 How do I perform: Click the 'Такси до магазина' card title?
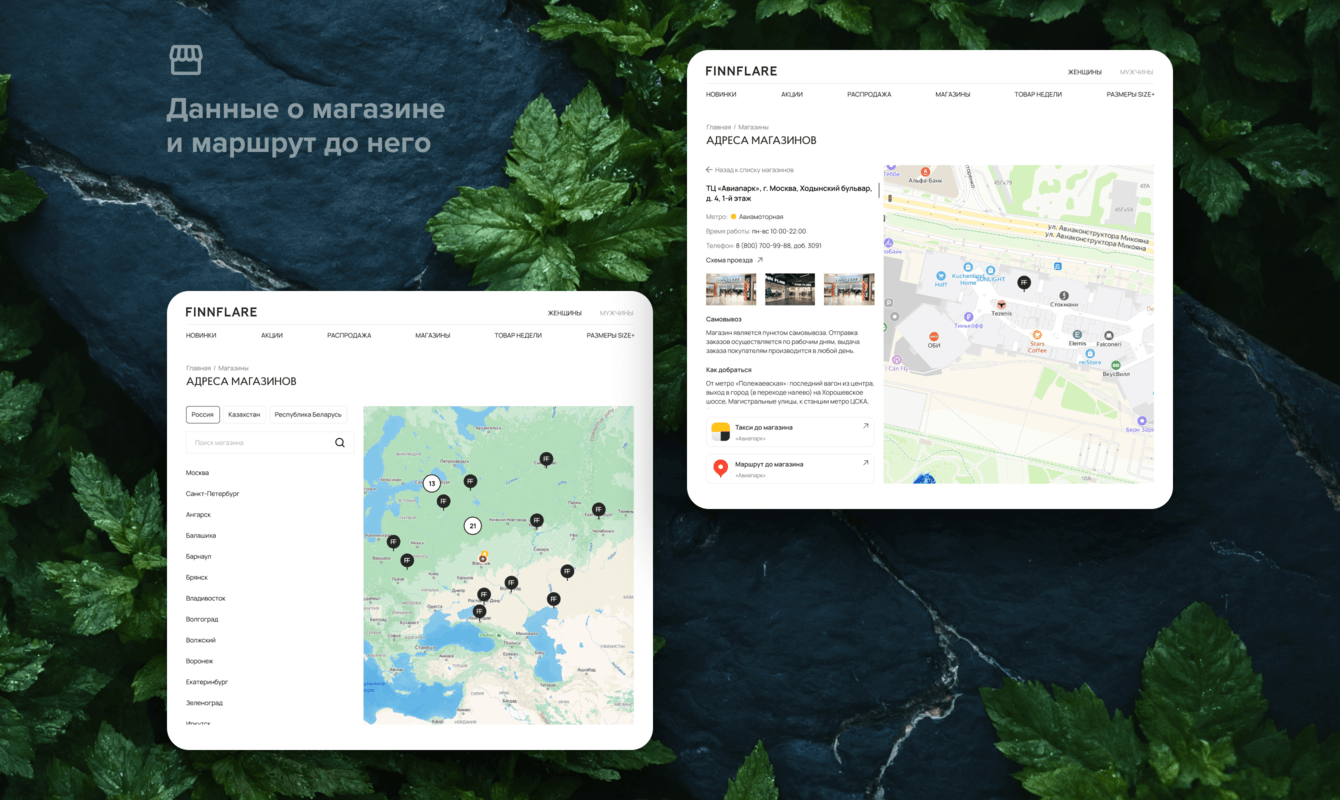point(764,427)
